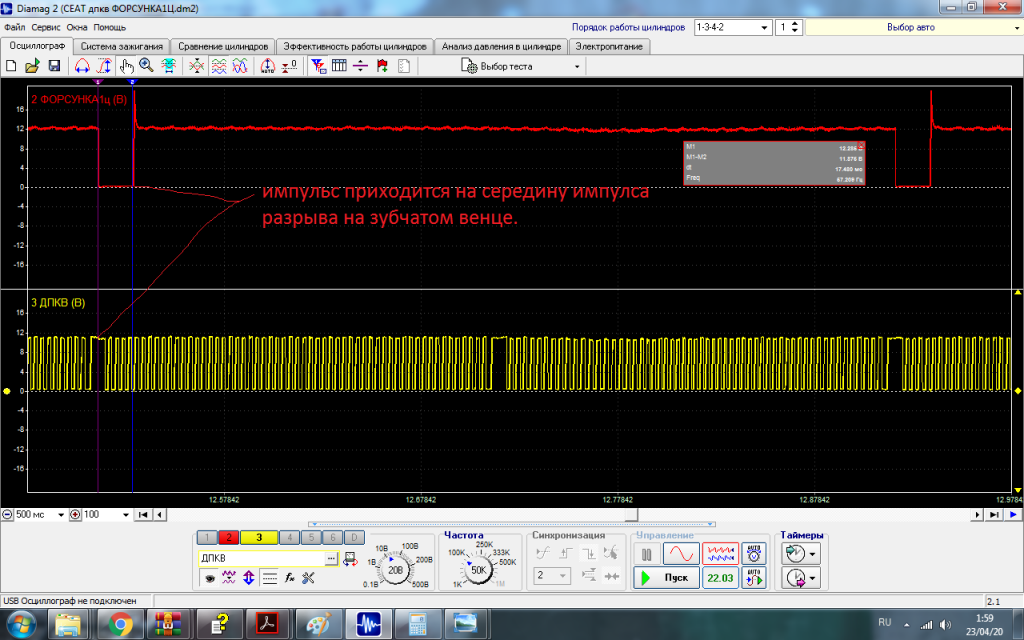Click the Пуск start button
This screenshot has width=1024, height=640.
(x=666, y=578)
